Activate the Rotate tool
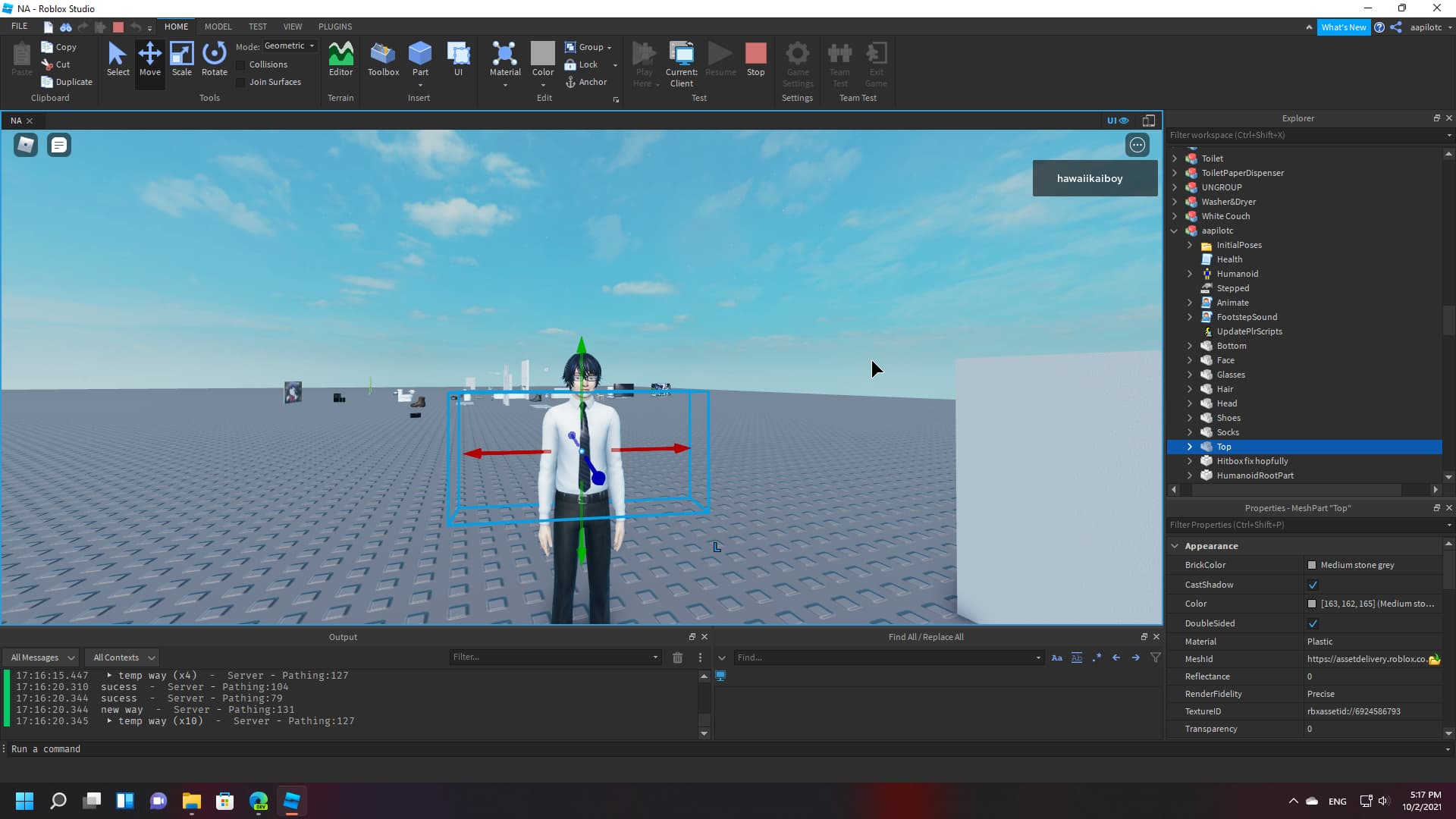 pos(214,61)
